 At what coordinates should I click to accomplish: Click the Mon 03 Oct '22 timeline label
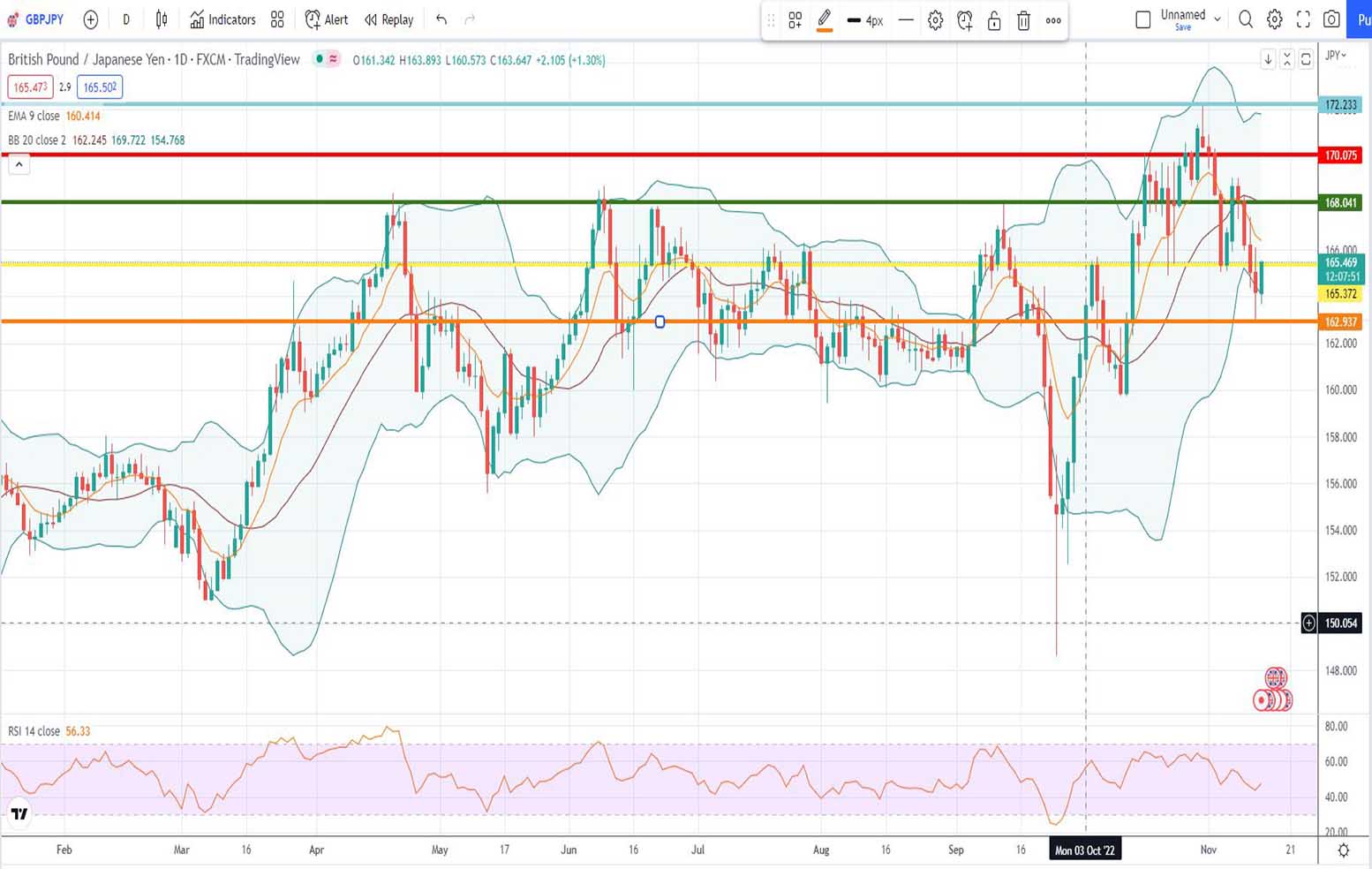click(x=1085, y=850)
